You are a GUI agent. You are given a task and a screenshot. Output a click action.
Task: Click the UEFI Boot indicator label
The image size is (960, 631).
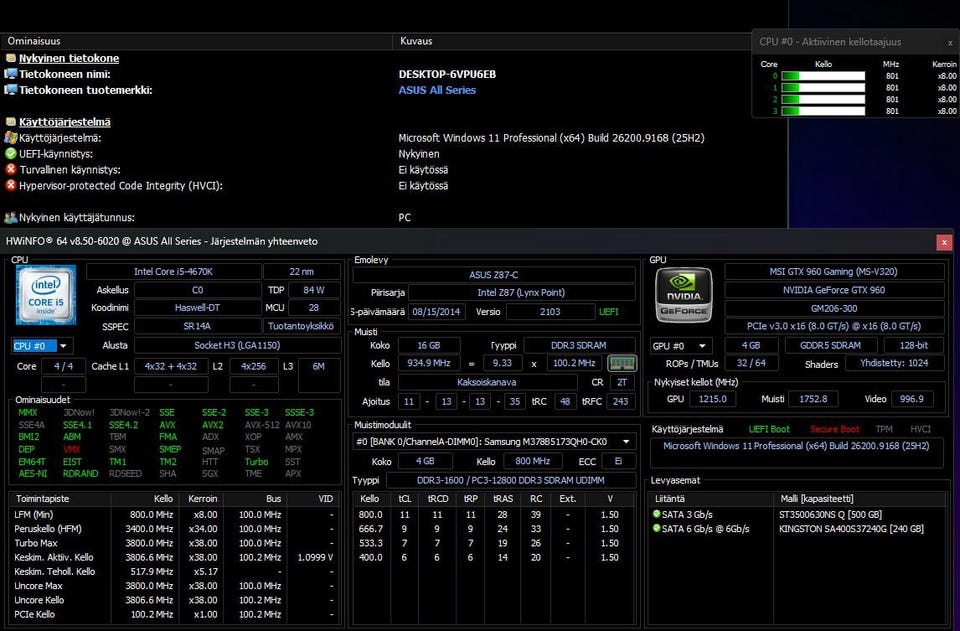tap(769, 429)
